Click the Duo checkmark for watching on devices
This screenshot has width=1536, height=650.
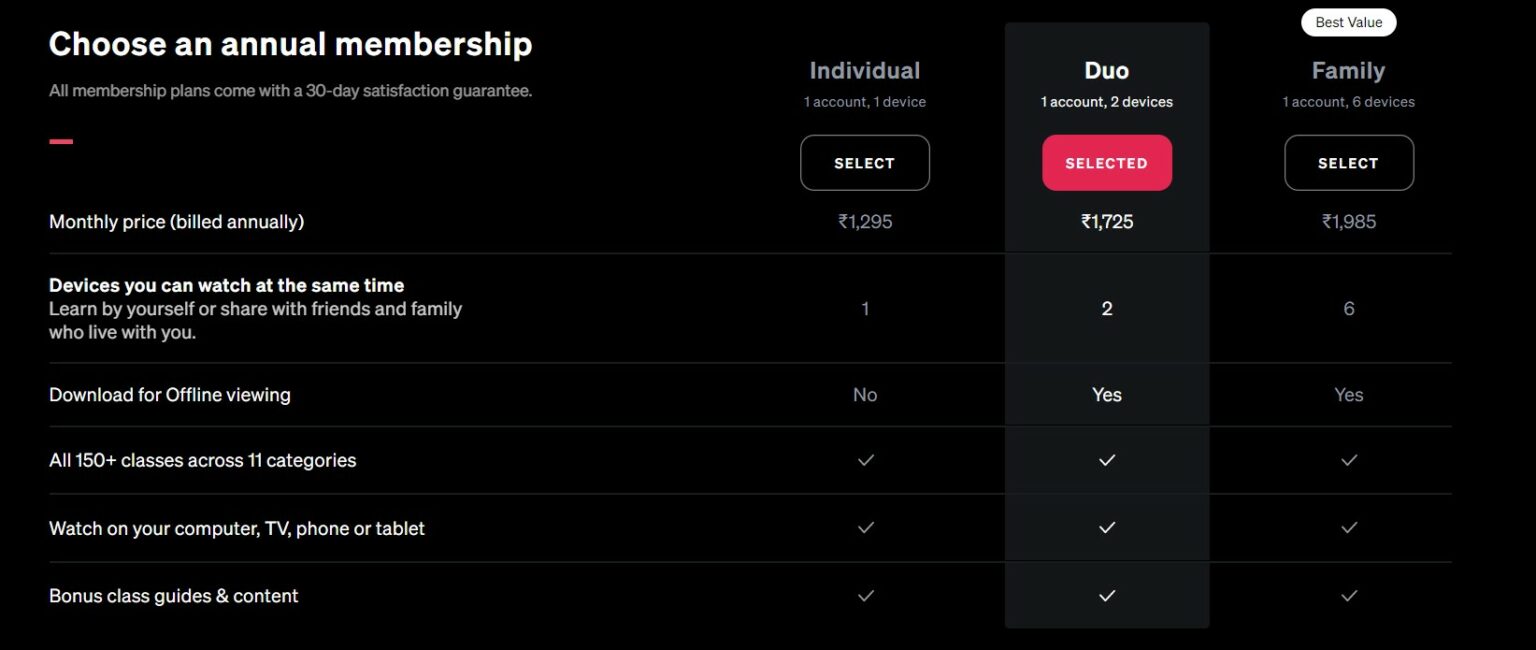click(1107, 528)
